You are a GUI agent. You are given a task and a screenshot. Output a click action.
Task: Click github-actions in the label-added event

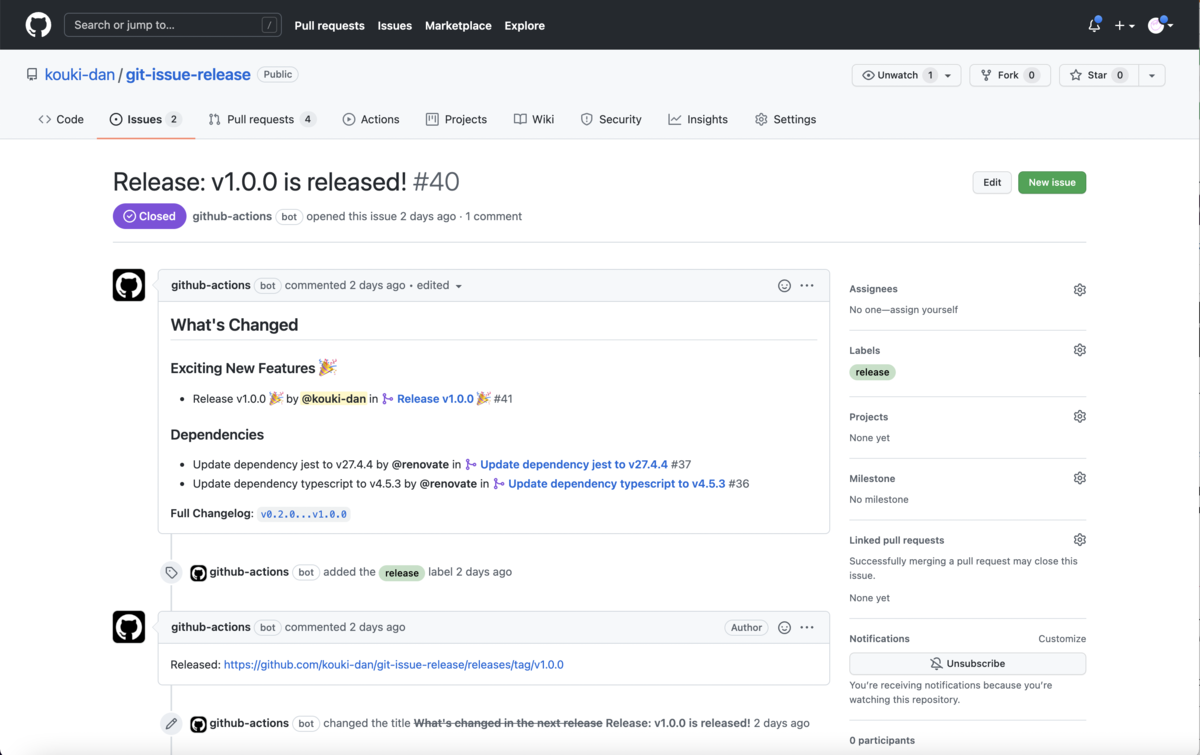(249, 572)
